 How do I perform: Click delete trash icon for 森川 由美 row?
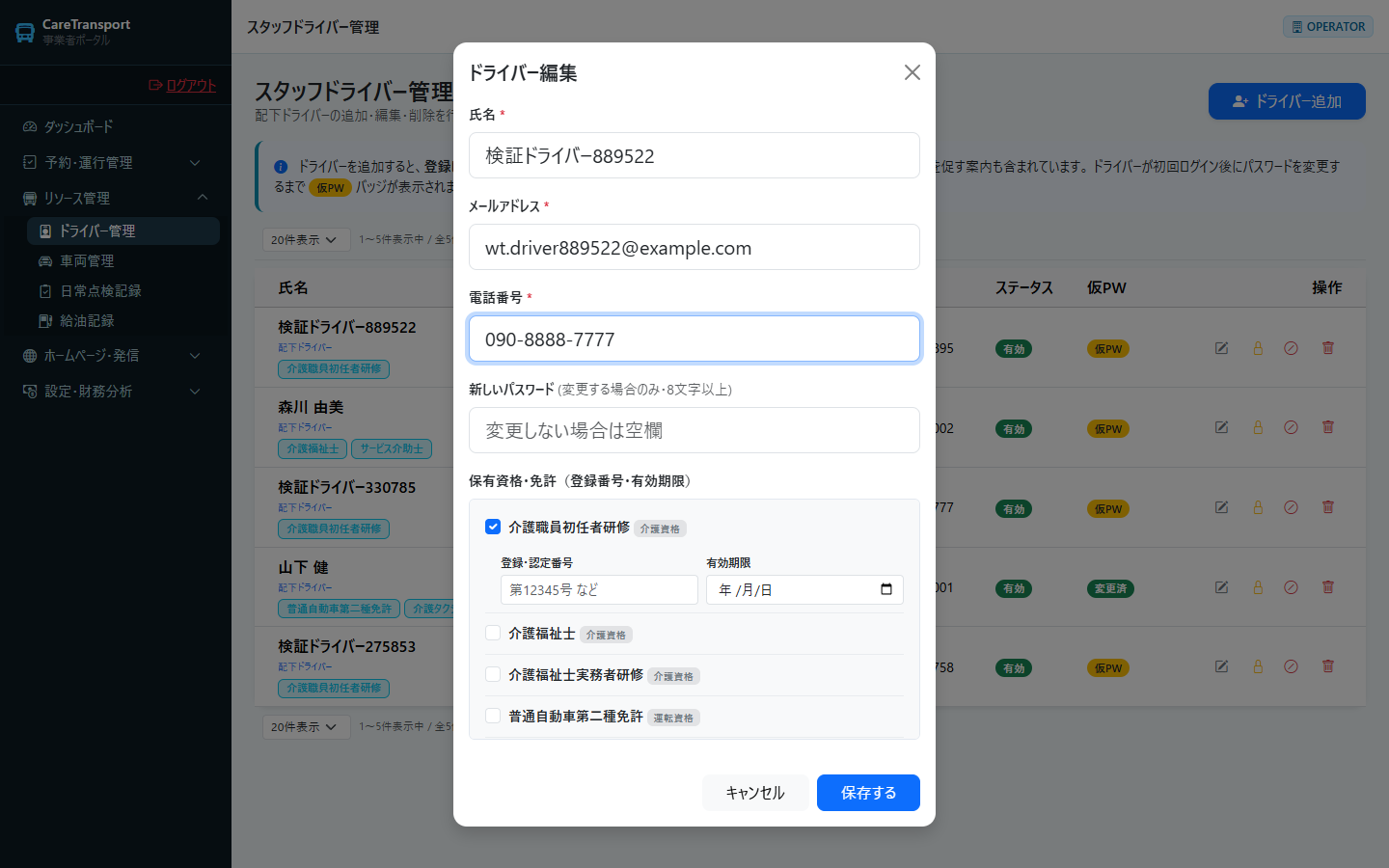pyautogui.click(x=1327, y=427)
